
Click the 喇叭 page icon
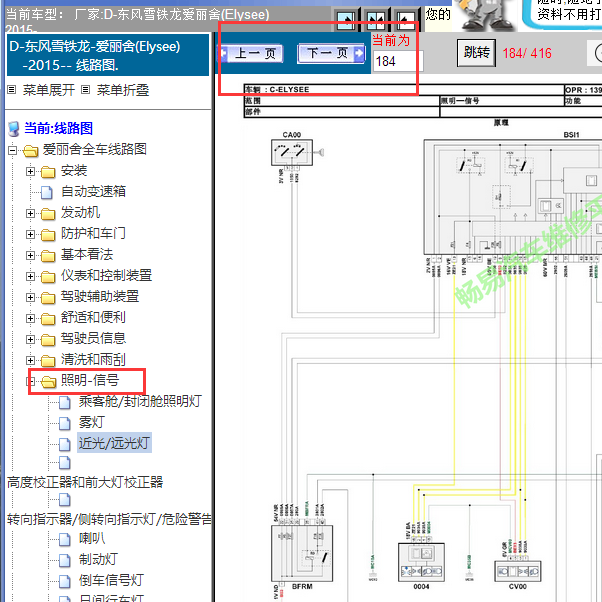[x=64, y=539]
